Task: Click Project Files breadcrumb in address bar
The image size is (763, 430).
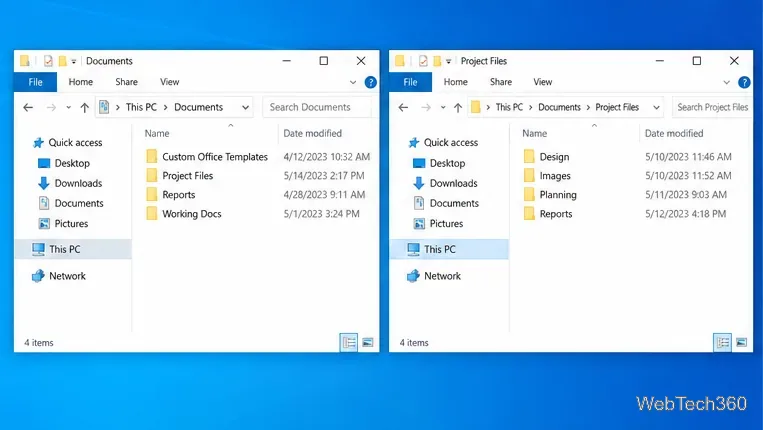Action: 617,107
